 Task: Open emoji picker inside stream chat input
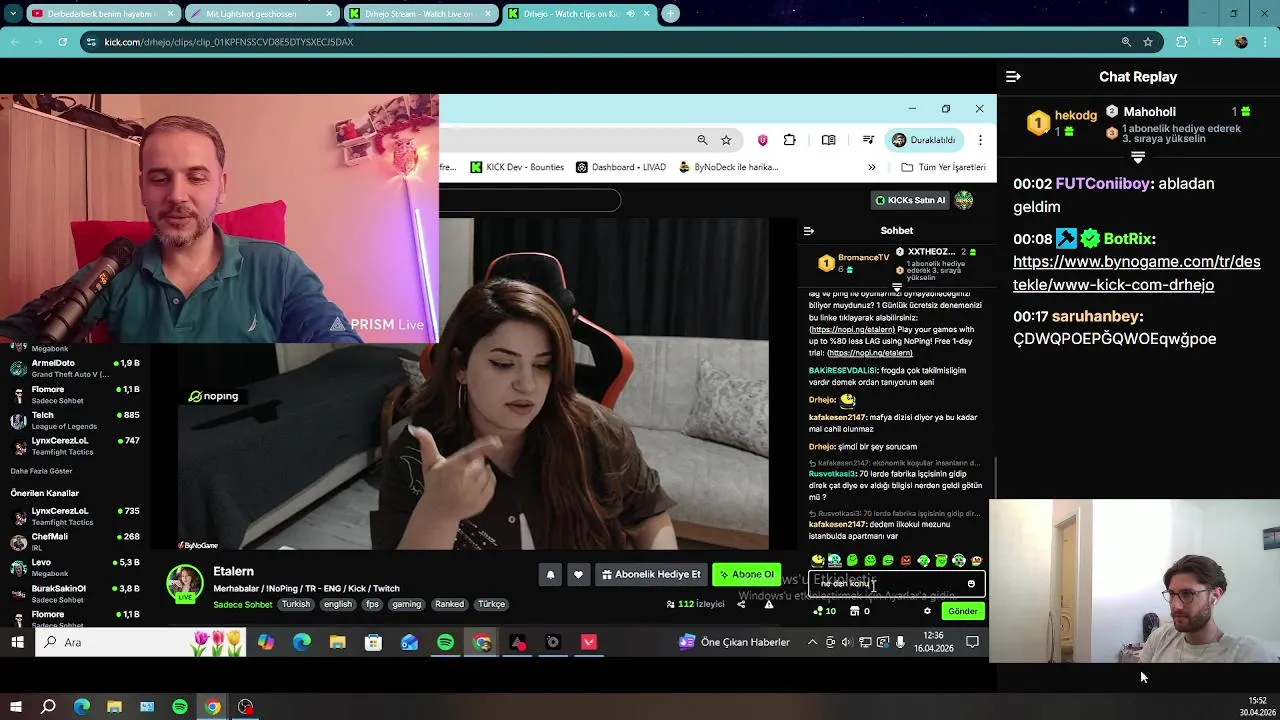[x=971, y=584]
